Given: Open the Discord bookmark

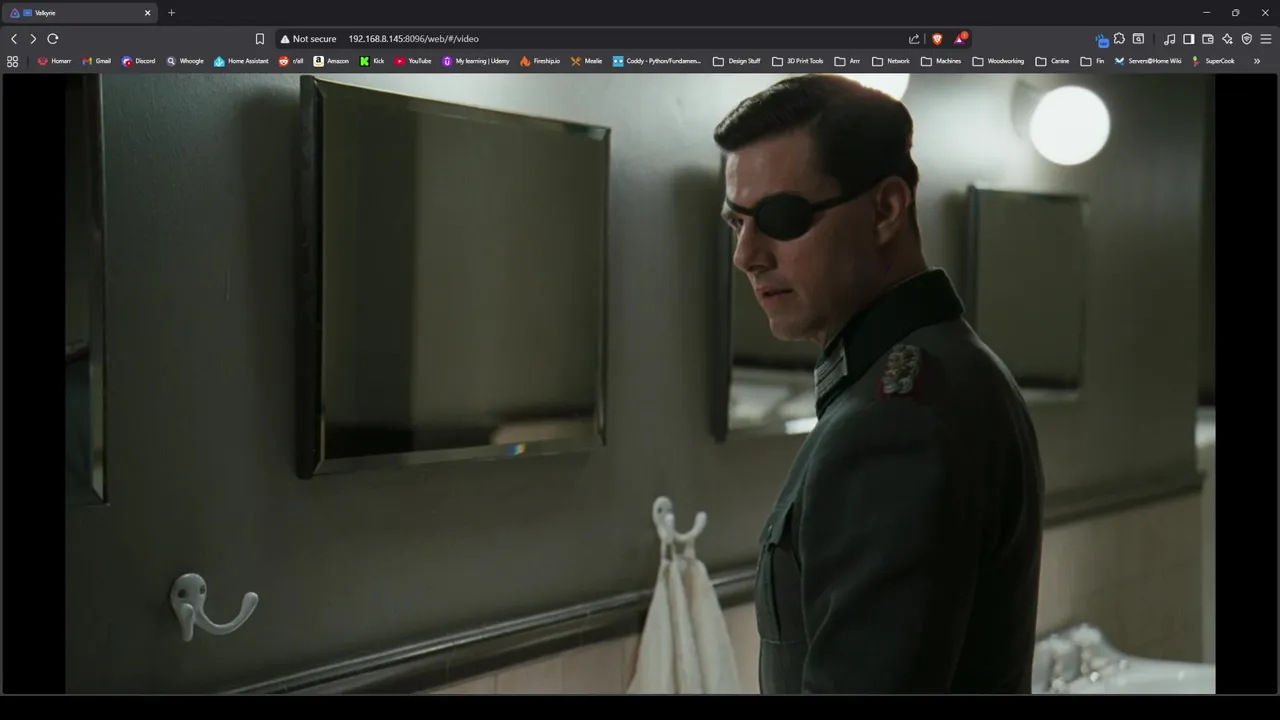Looking at the screenshot, I should coord(138,61).
